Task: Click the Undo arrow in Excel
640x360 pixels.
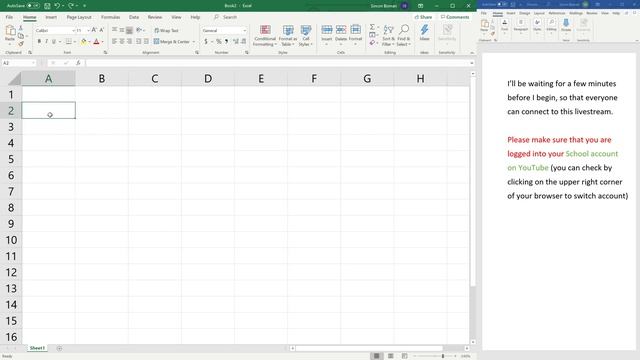Action: pos(57,6)
